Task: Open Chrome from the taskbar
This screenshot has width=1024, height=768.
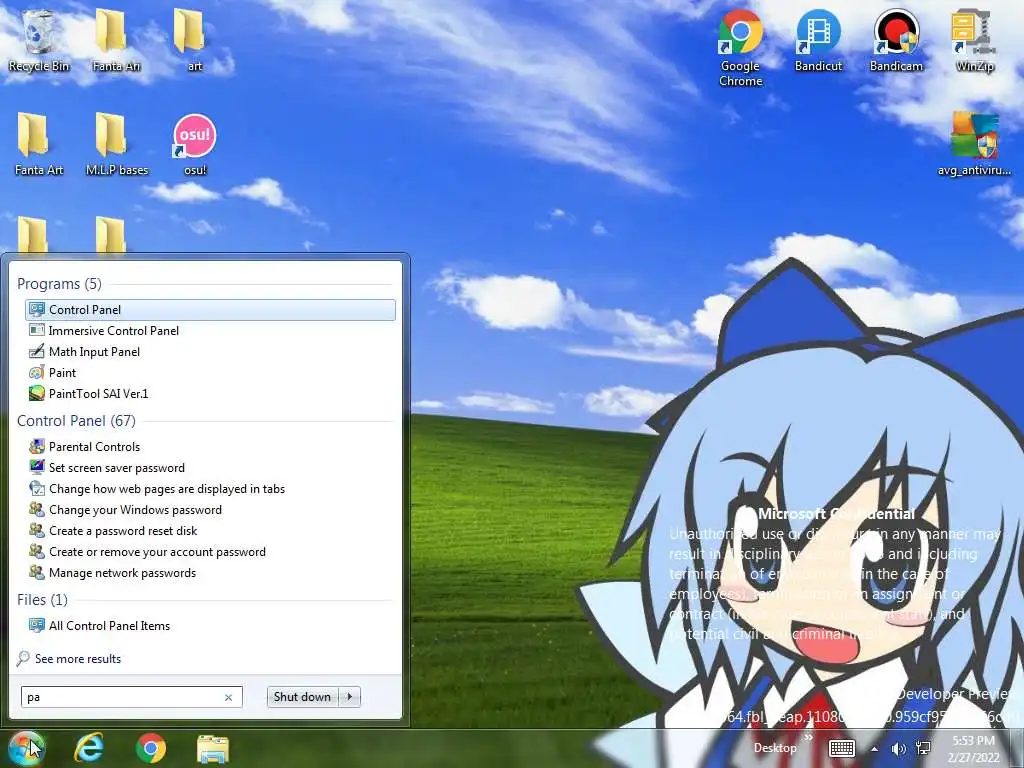Action: click(151, 748)
